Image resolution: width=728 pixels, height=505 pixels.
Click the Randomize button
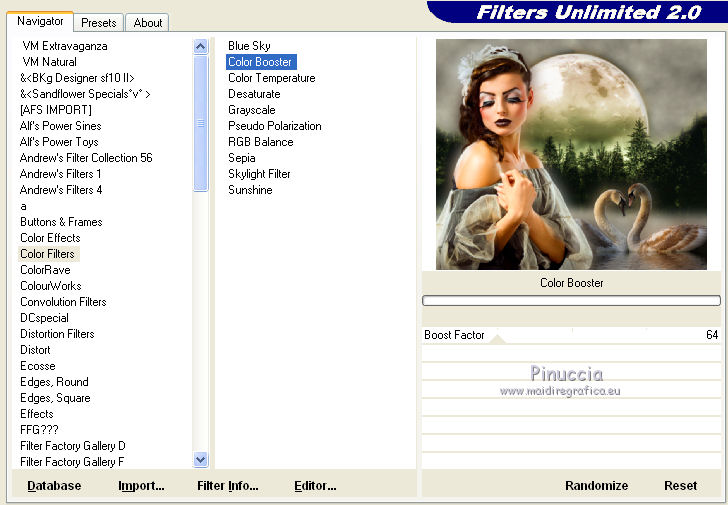tap(597, 486)
